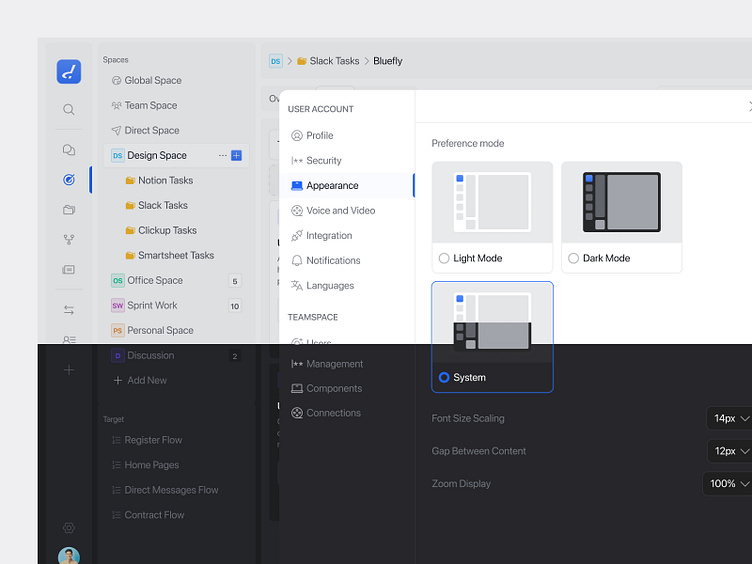The image size is (752, 564).
Task: Open the three-dot menu beside Design Space
Action: click(x=223, y=155)
